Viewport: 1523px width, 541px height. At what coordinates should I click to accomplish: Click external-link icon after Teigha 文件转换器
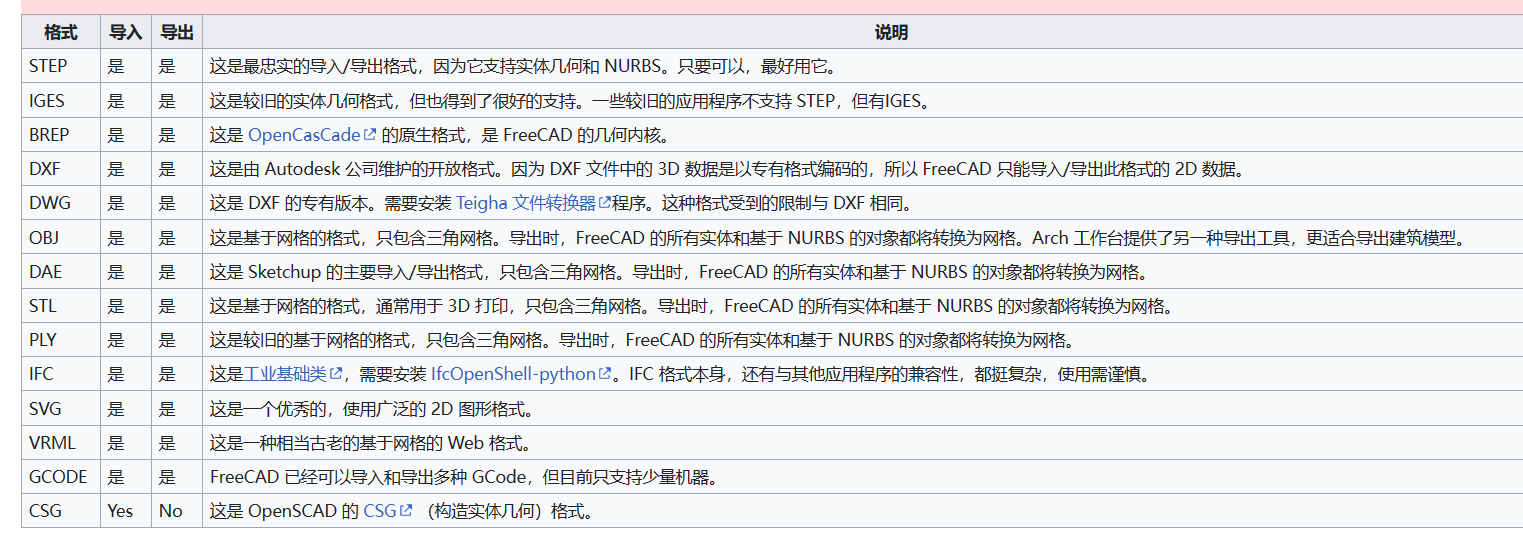point(605,204)
